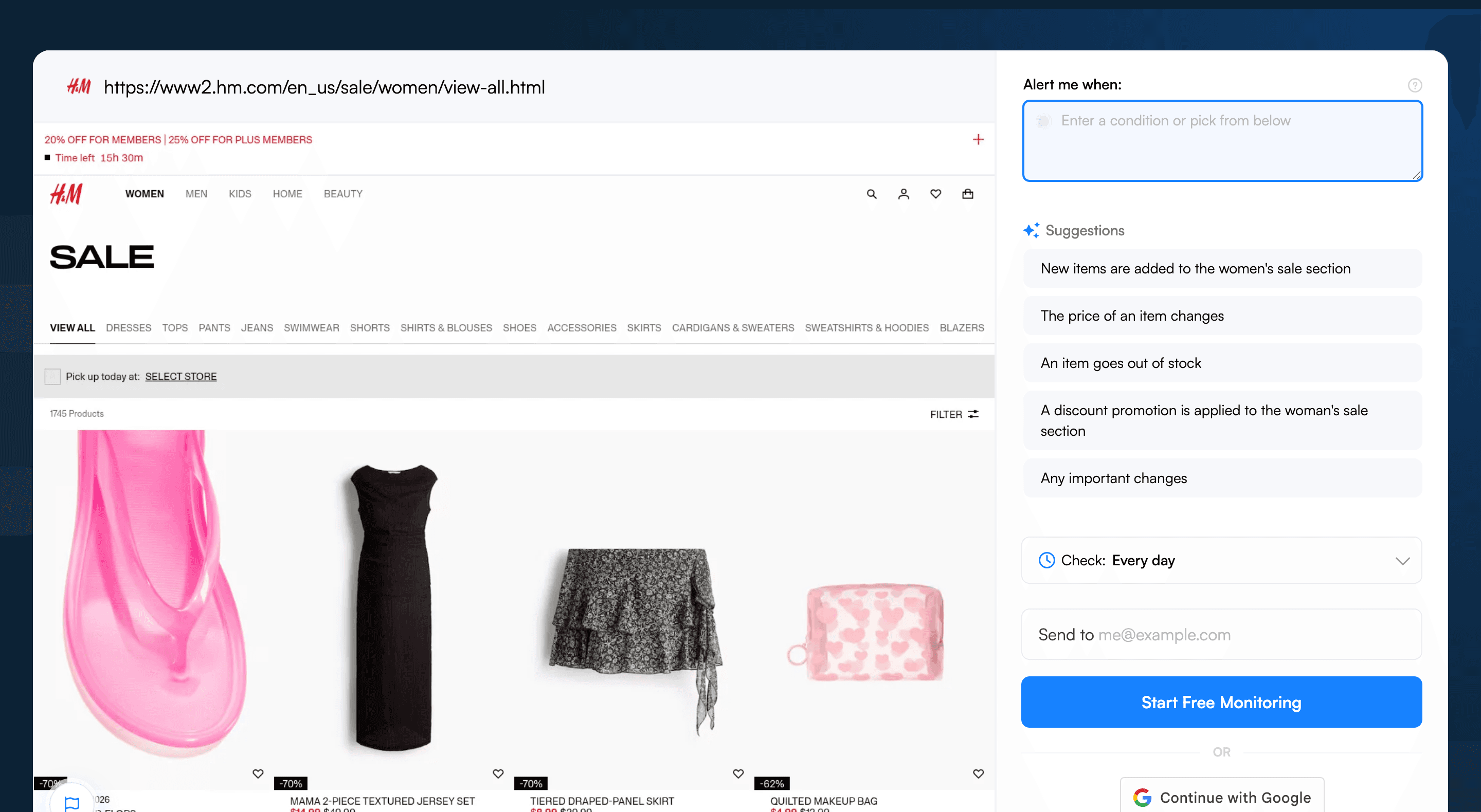Click the Start Free Monitoring button
This screenshot has height=812, width=1481.
click(1221, 702)
